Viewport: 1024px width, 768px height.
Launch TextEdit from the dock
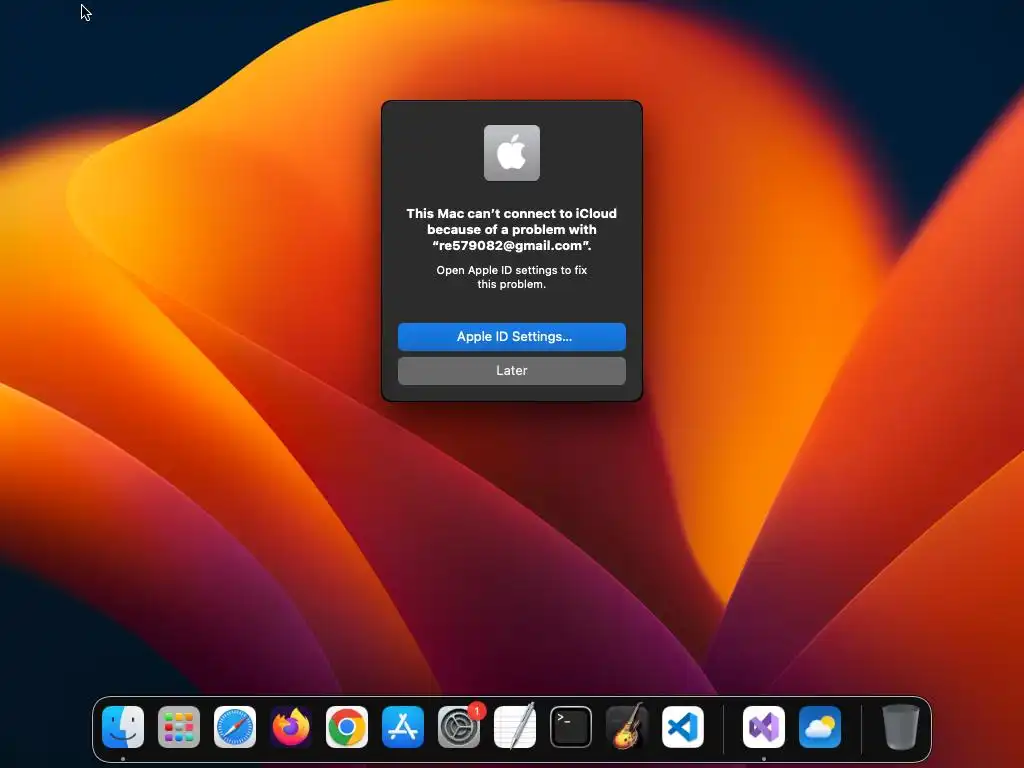pyautogui.click(x=515, y=726)
